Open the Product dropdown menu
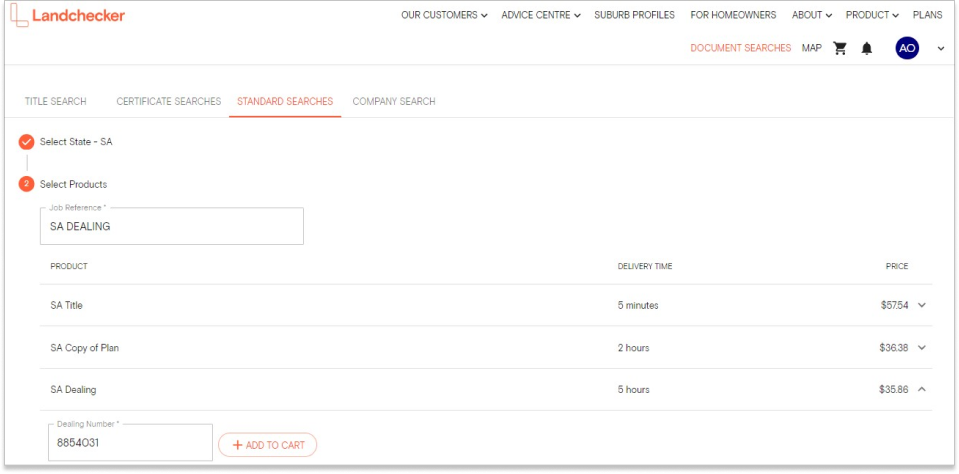959x474 pixels. pos(872,15)
